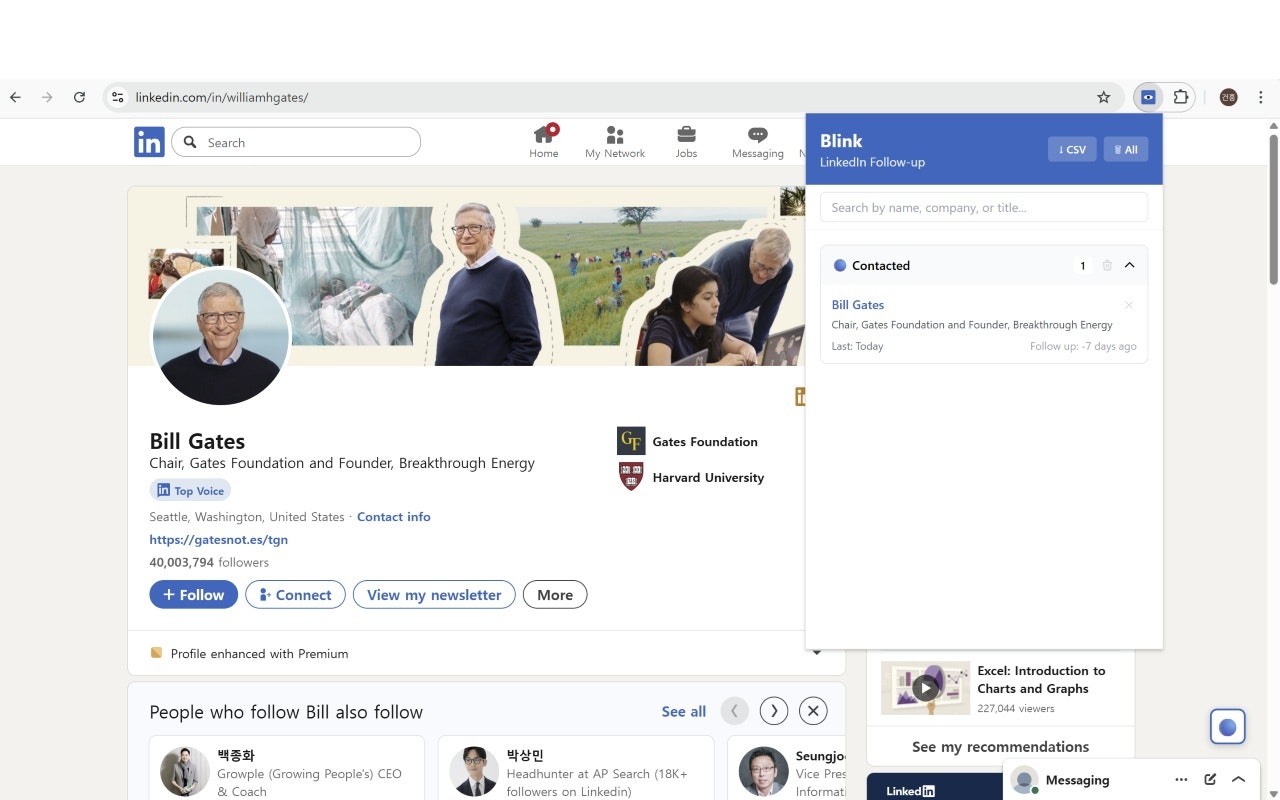Open Home in LinkedIn navigation
Viewport: 1280px width, 800px height.
click(x=544, y=142)
